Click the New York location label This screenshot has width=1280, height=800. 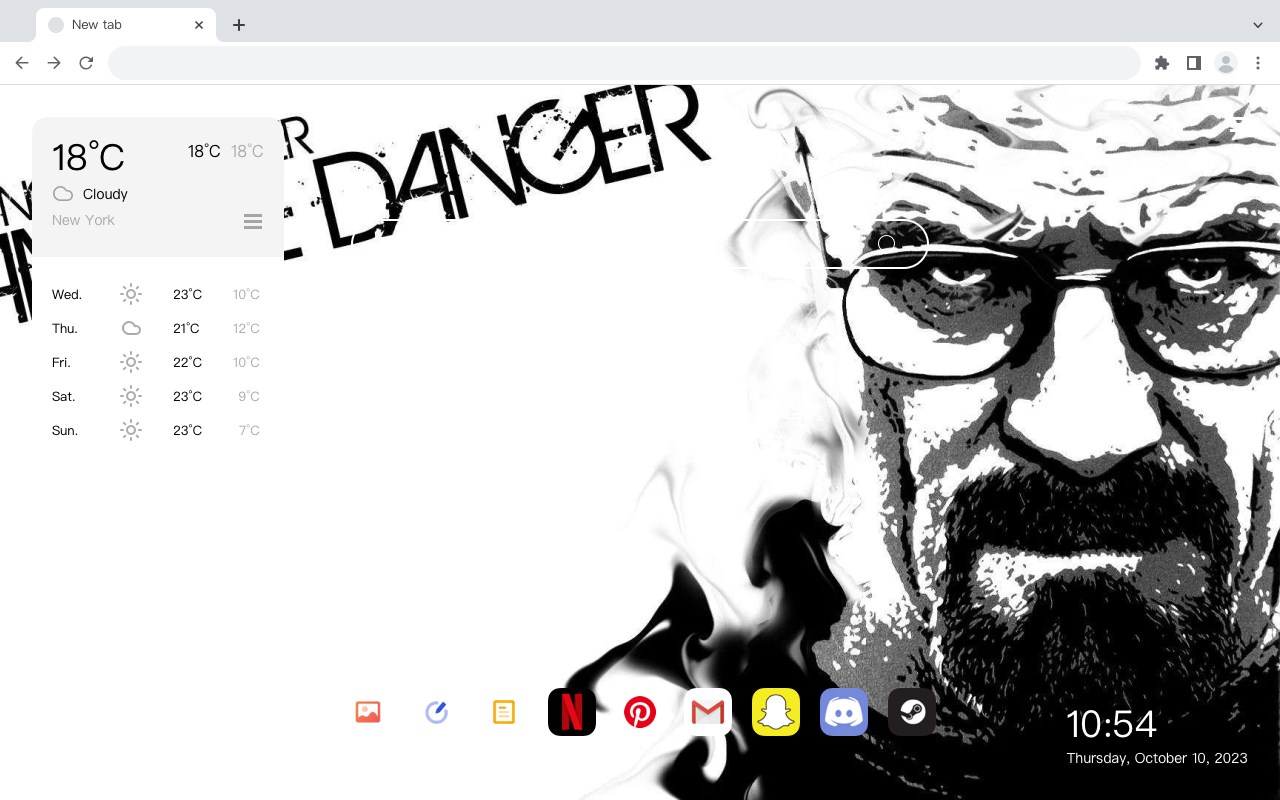pyautogui.click(x=83, y=220)
